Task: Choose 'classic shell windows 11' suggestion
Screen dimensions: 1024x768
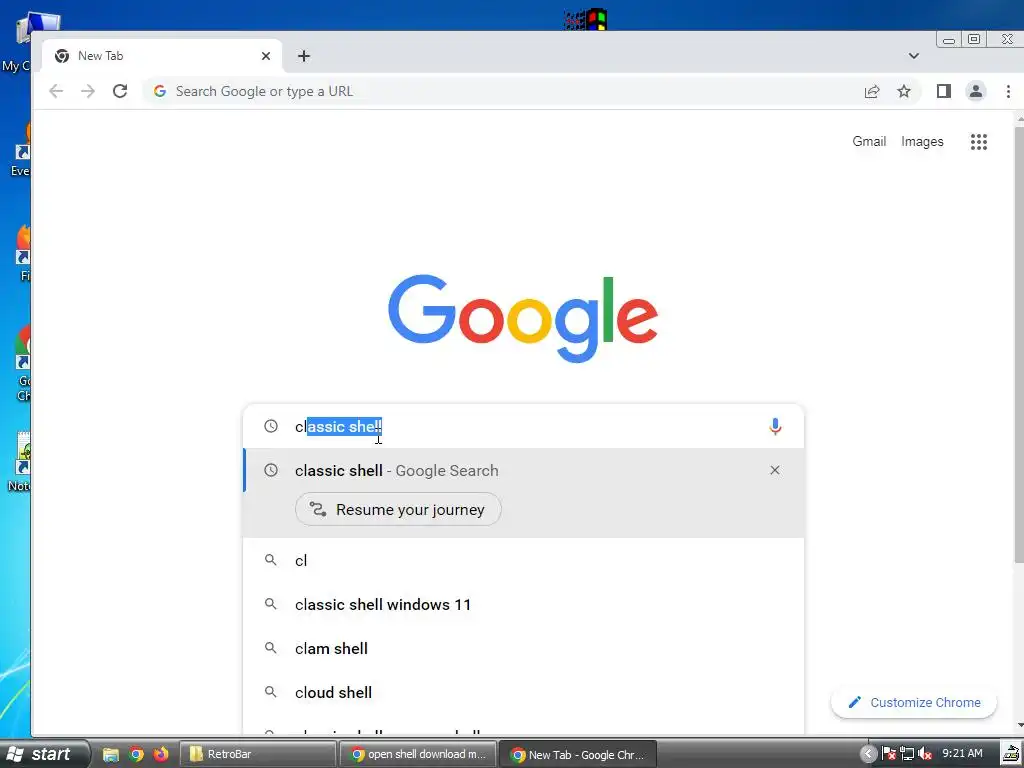Action: click(x=523, y=605)
